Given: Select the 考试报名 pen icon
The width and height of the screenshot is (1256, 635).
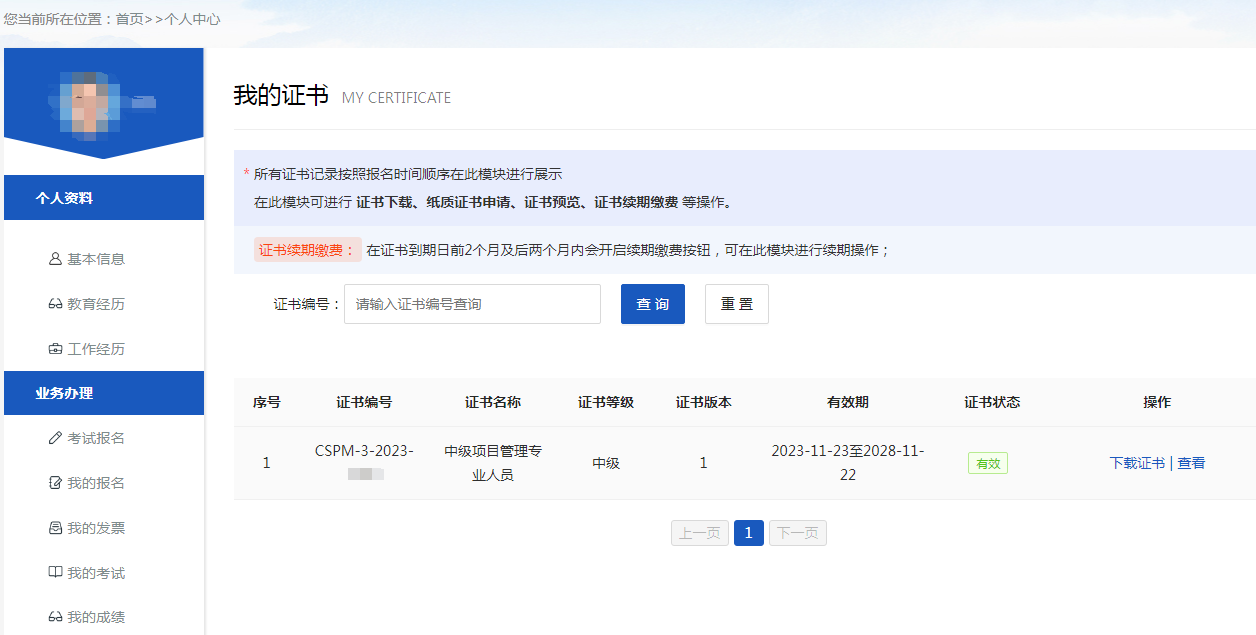Looking at the screenshot, I should pos(57,438).
